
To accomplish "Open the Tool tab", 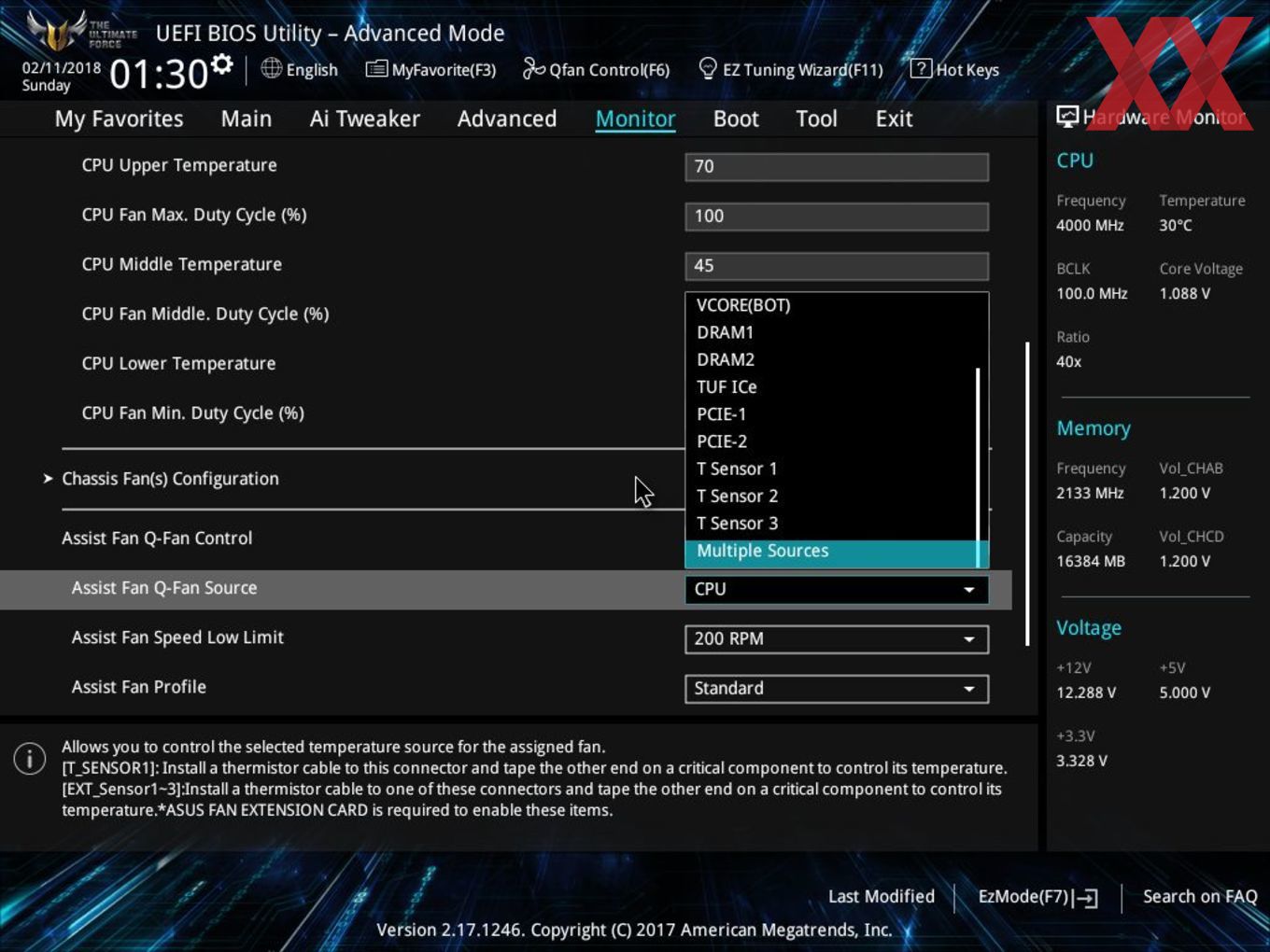I will click(816, 119).
